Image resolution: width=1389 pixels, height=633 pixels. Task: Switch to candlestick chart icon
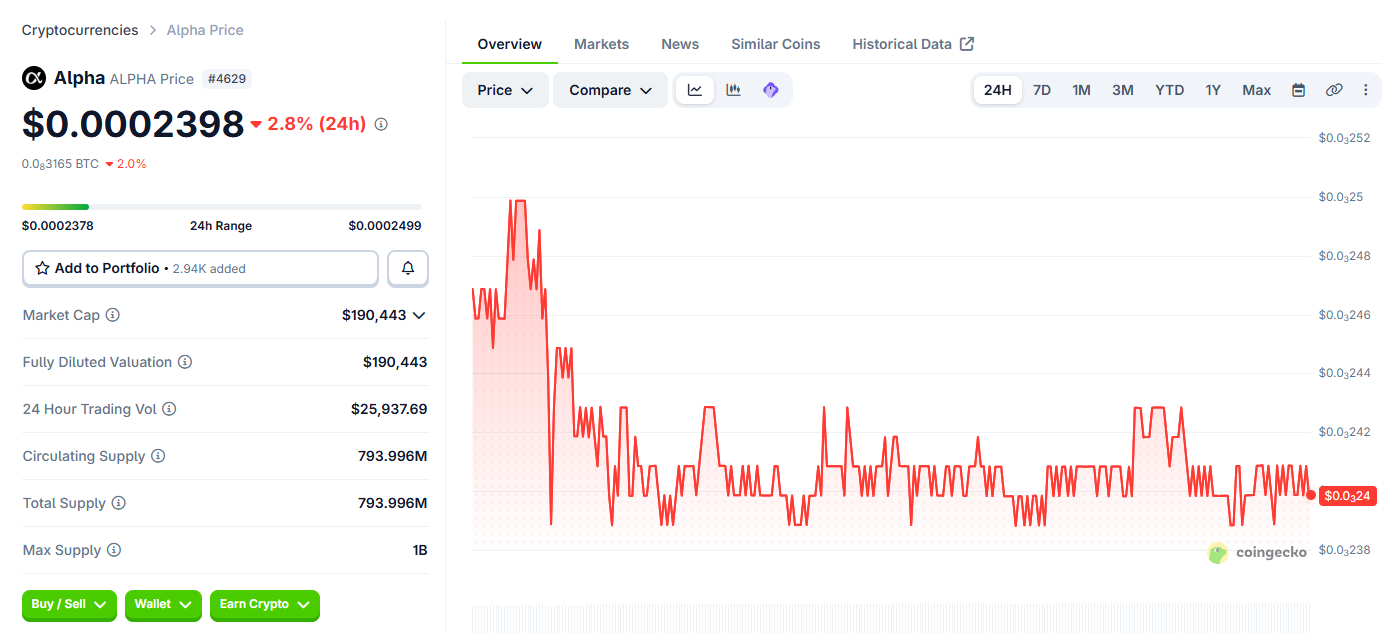tap(733, 90)
